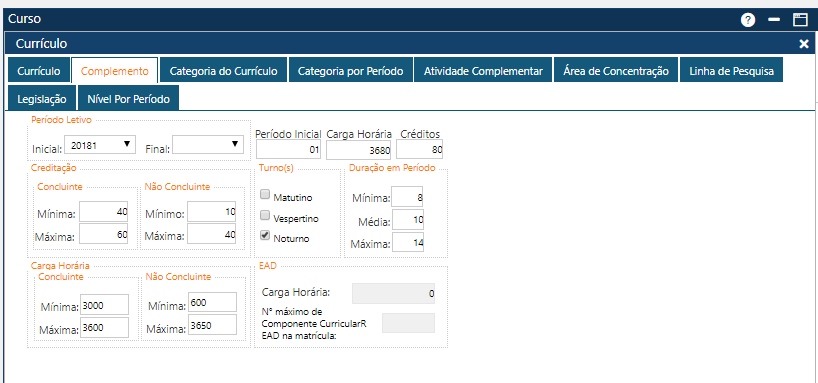Image resolution: width=818 pixels, height=383 pixels.
Task: Click the EAD Carga Horária field
Action: 393,293
